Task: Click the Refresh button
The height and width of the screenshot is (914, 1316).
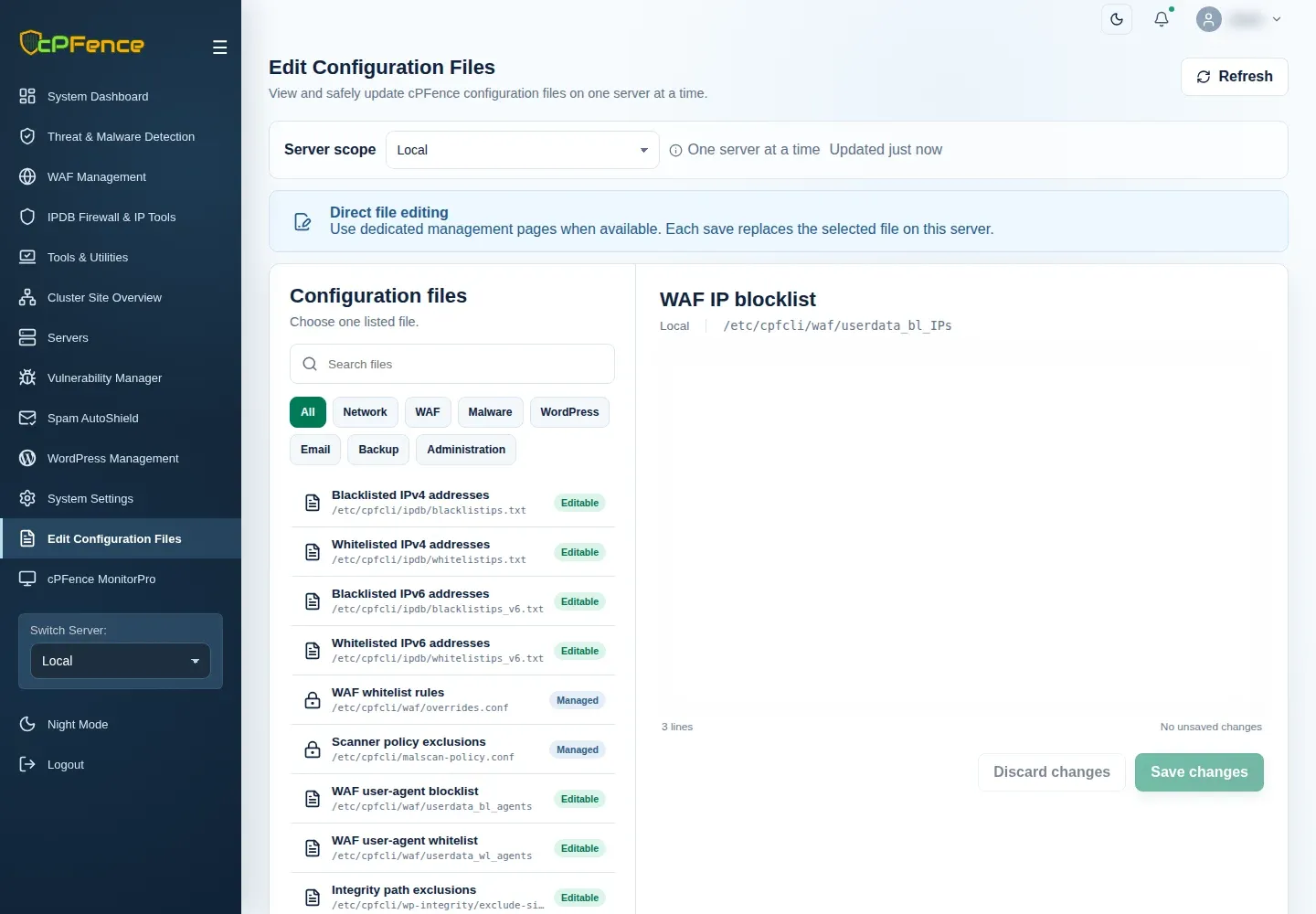Action: click(1235, 77)
